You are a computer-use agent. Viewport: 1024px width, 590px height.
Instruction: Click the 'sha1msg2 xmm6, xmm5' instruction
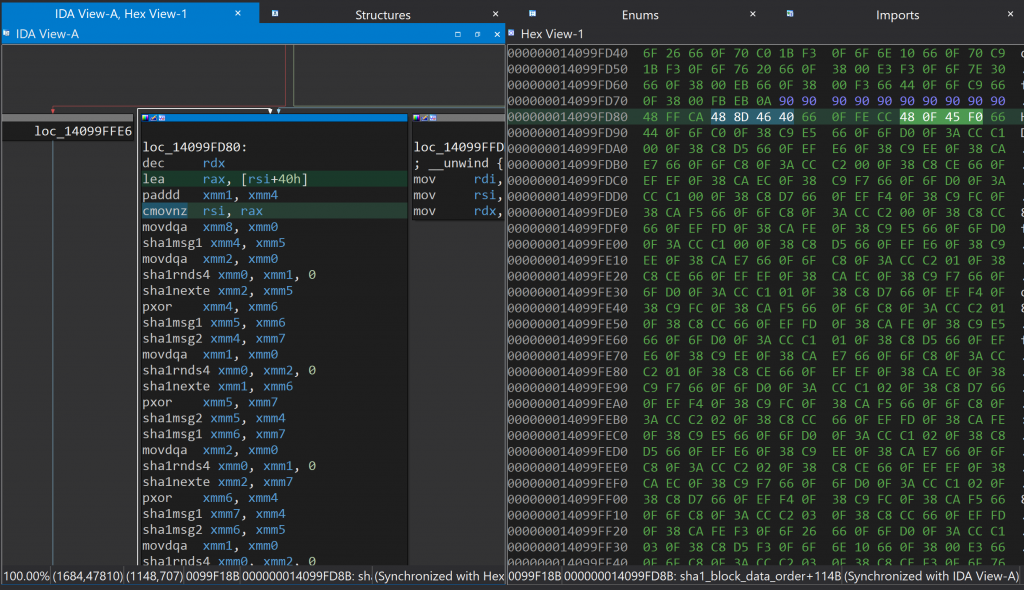pos(214,530)
